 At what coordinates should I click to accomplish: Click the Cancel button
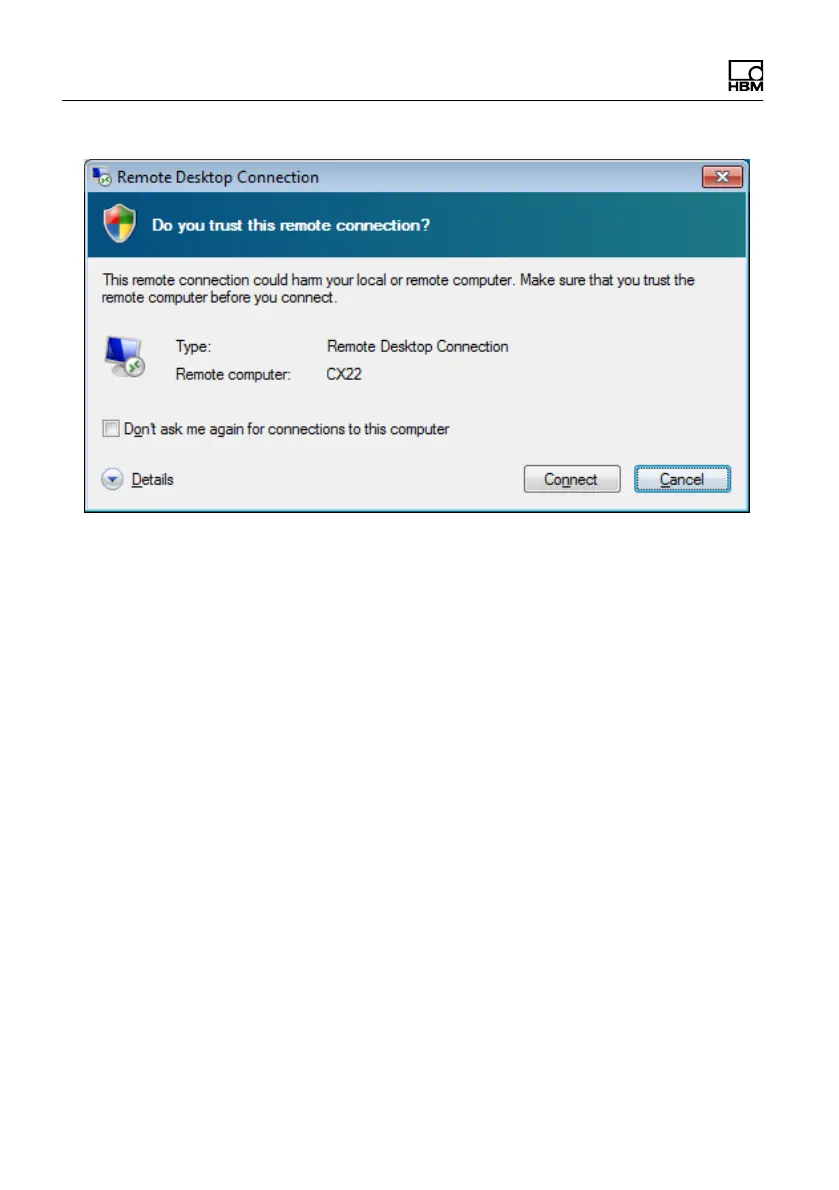point(682,480)
